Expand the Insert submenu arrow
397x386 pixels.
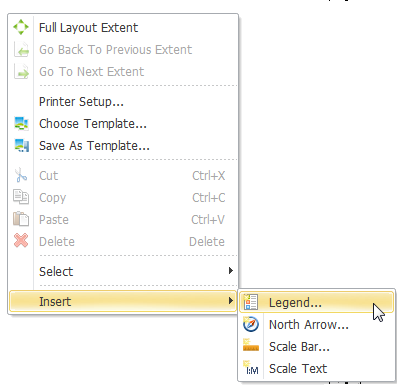[x=230, y=301]
